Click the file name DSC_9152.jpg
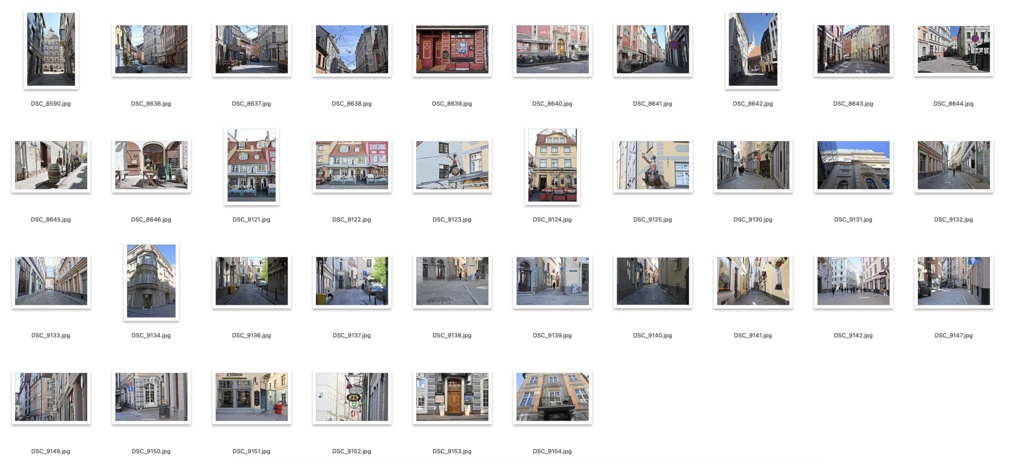The width and height of the screenshot is (1024, 464). [351, 451]
